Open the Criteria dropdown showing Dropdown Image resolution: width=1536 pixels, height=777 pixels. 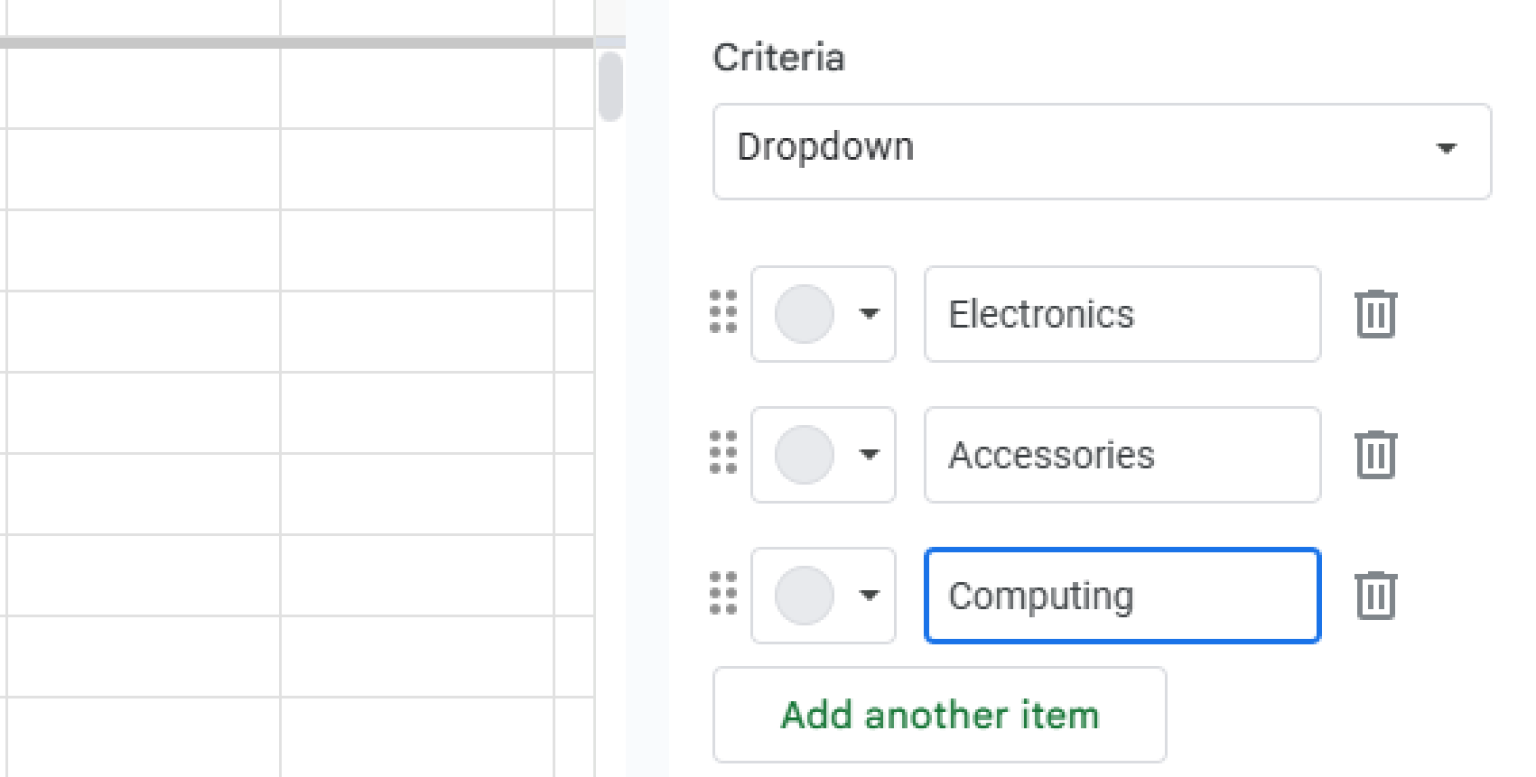1100,150
